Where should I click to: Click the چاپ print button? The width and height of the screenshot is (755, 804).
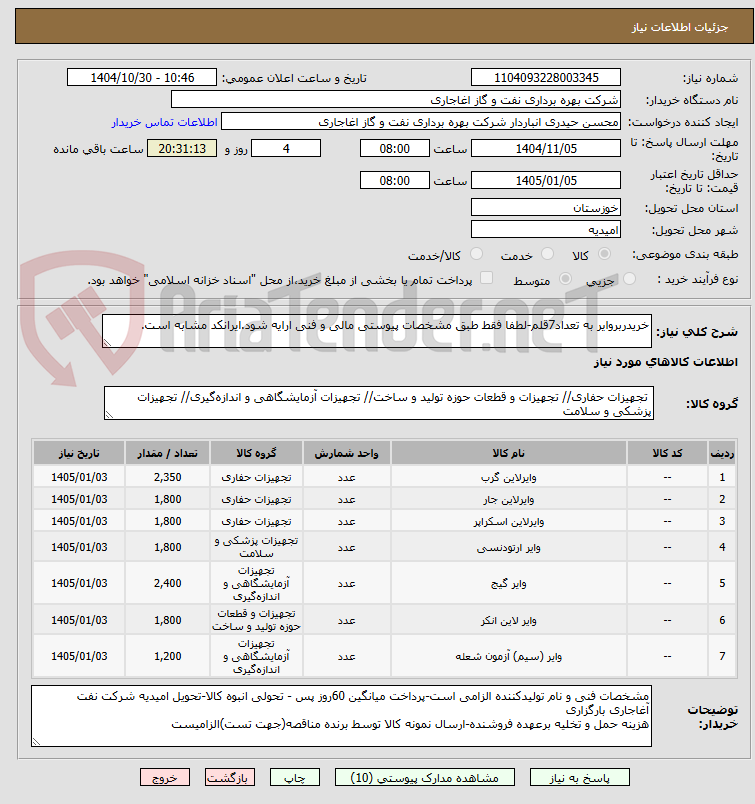tap(295, 777)
